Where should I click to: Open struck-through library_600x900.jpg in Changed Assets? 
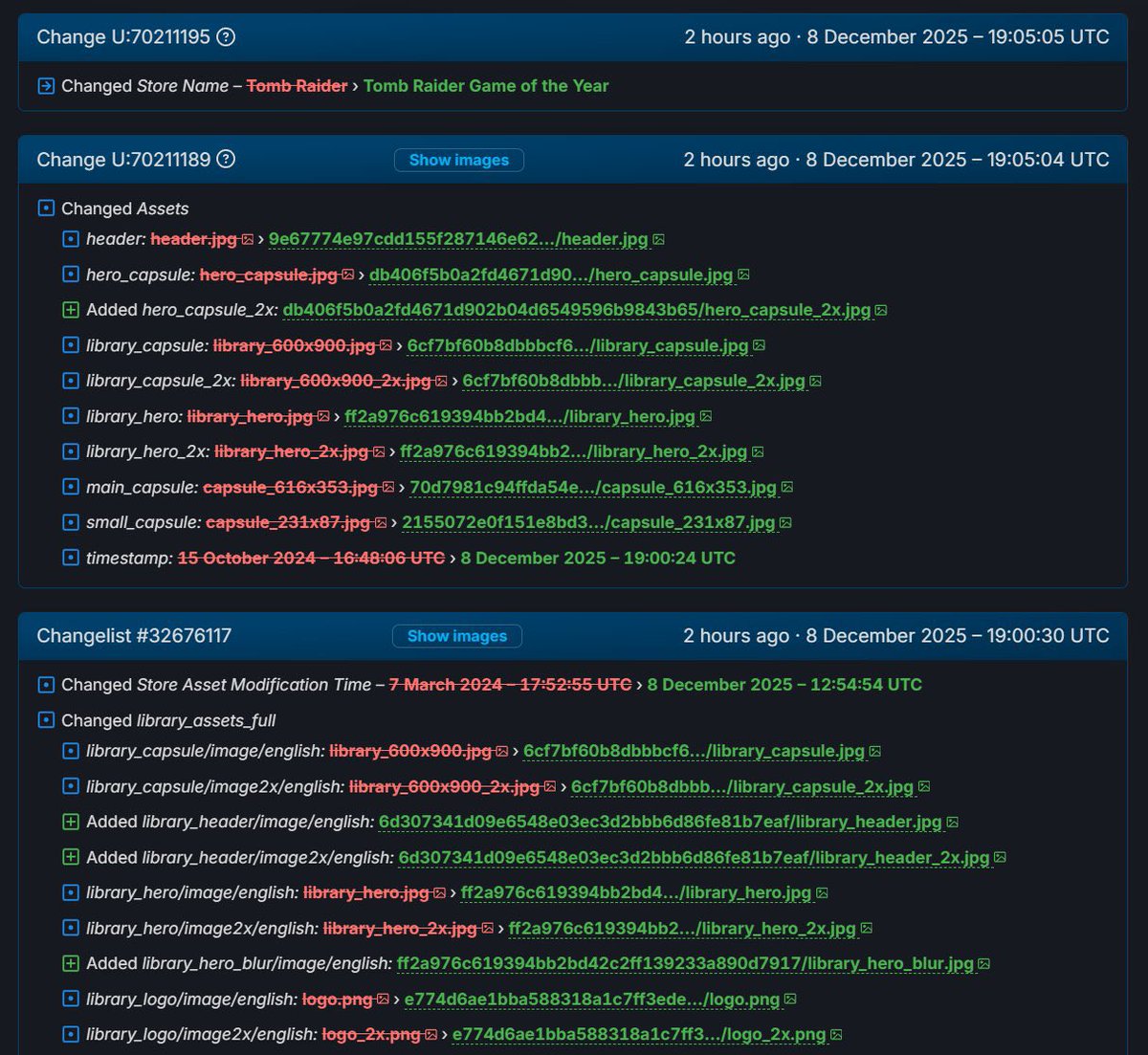(295, 345)
